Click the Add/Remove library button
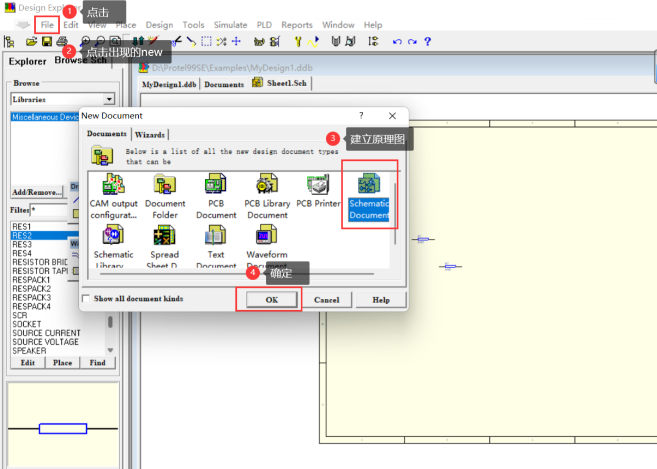 pyautogui.click(x=36, y=191)
